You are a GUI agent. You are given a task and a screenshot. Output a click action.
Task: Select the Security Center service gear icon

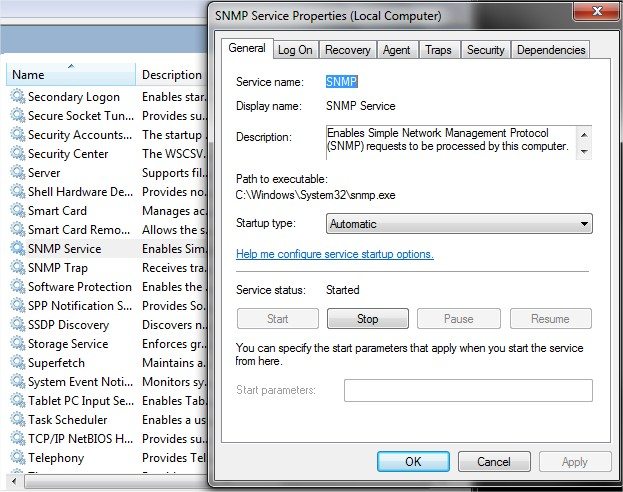coord(18,154)
